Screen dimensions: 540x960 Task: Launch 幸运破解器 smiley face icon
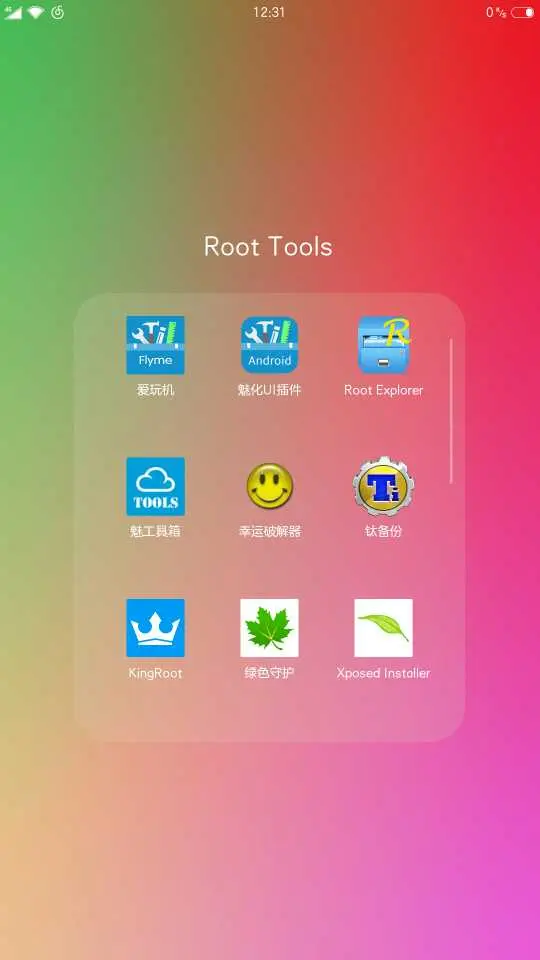tap(269, 486)
